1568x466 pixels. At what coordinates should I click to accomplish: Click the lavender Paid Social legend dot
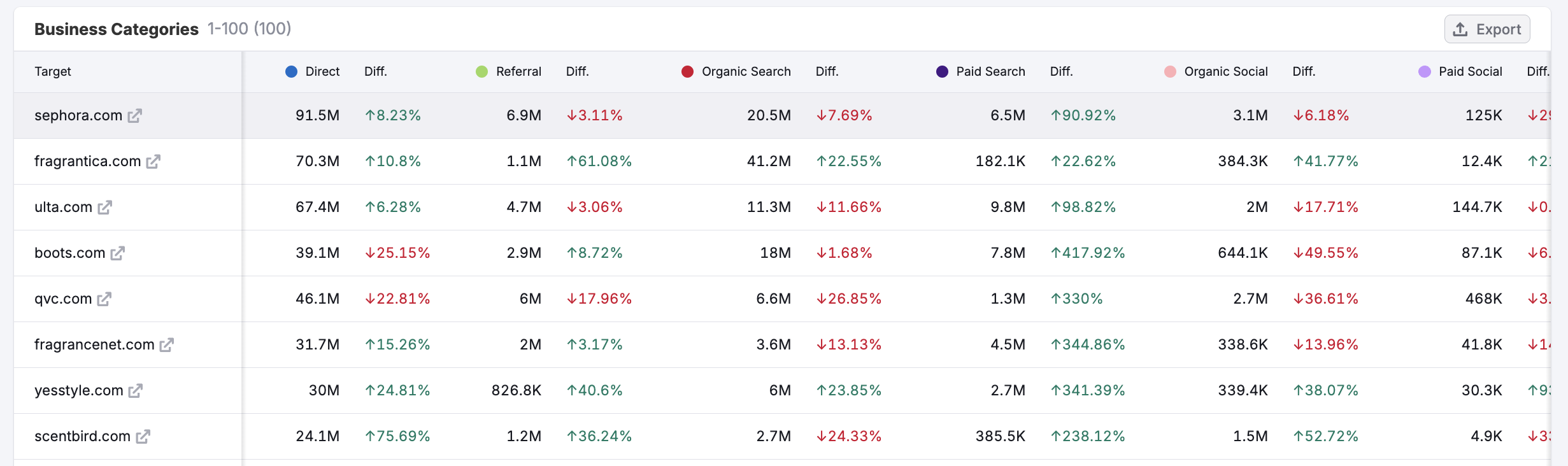[1425, 71]
